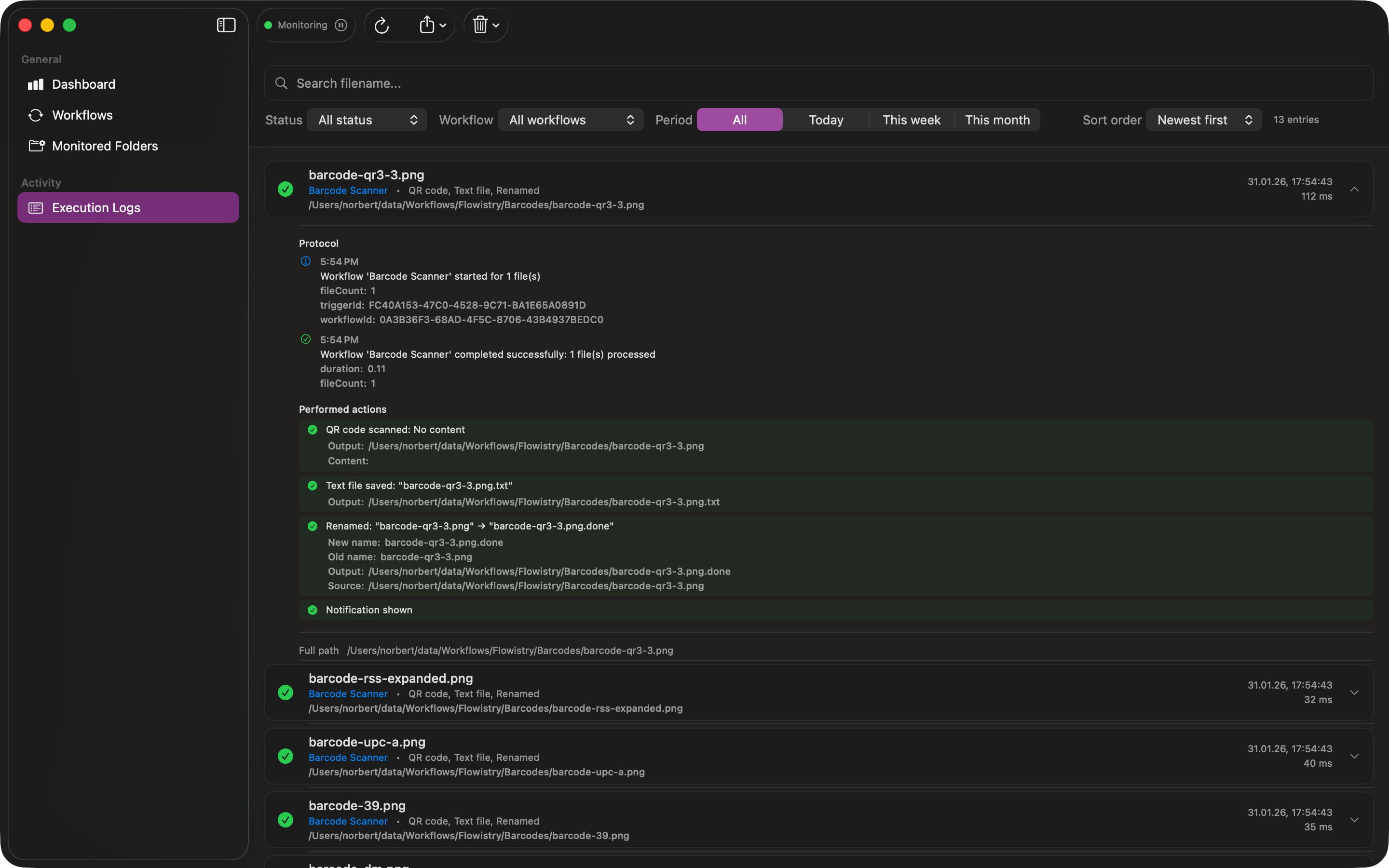1389x868 pixels.
Task: Expand the barcode-39.png log entry
Action: coord(1355,820)
